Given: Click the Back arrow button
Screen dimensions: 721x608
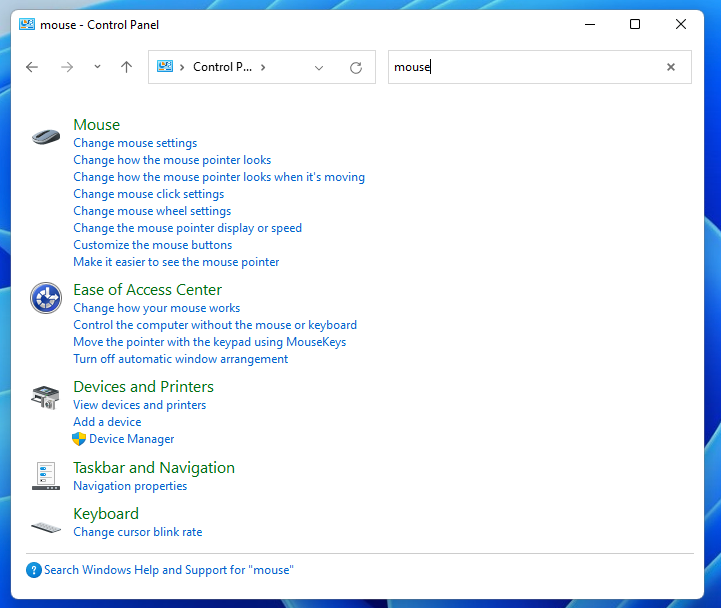Looking at the screenshot, I should (x=32, y=67).
